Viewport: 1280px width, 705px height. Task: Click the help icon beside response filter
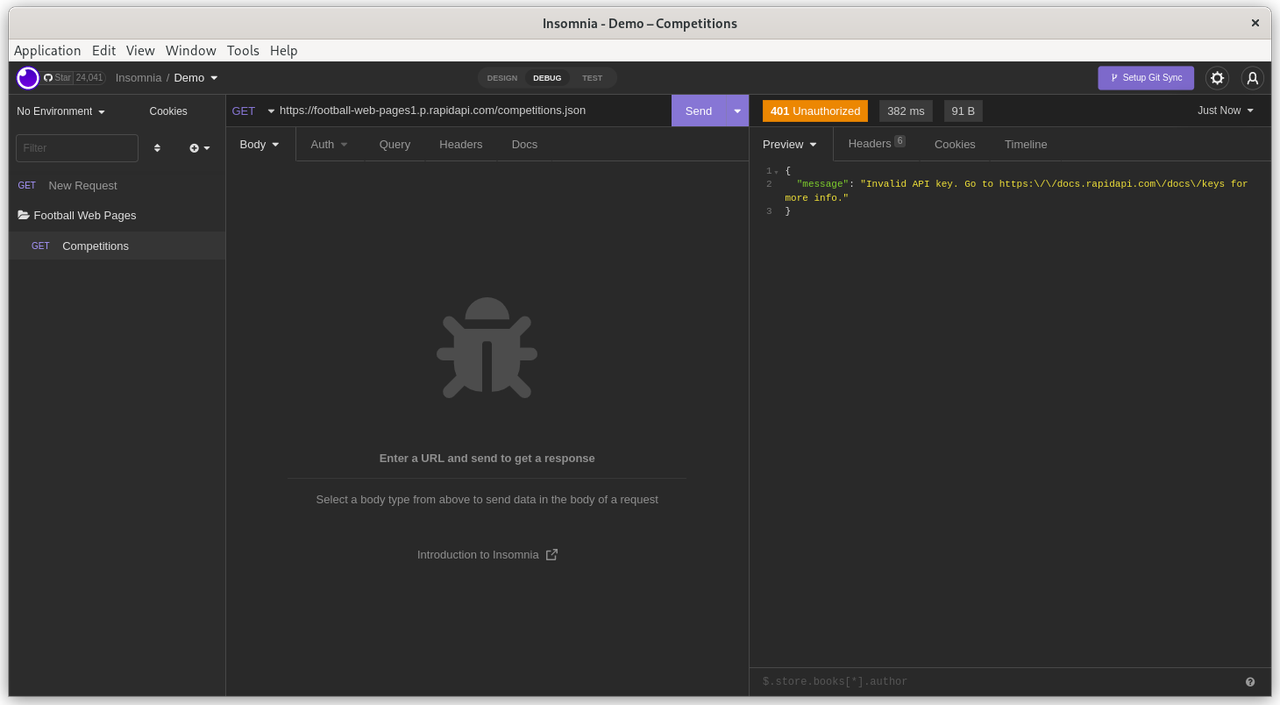coord(1250,682)
